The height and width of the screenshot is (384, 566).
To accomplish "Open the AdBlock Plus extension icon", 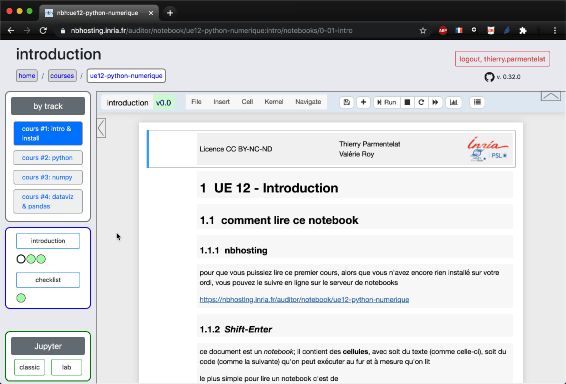I will [443, 31].
